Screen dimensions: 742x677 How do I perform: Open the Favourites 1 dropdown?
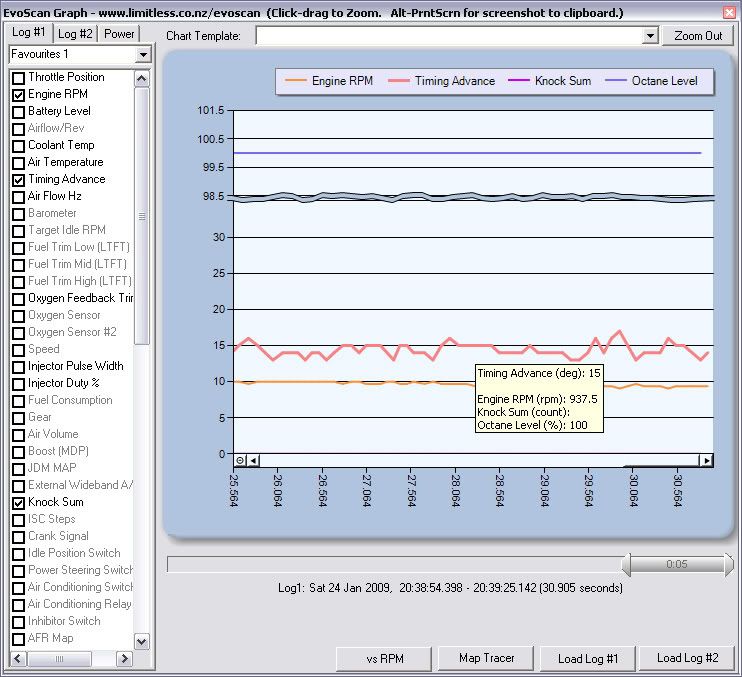(142, 55)
